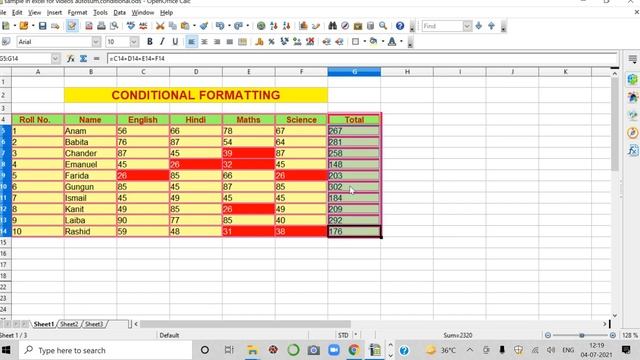The image size is (640, 360).
Task: Expand the Font Color dropdown arrow
Action: (401, 42)
